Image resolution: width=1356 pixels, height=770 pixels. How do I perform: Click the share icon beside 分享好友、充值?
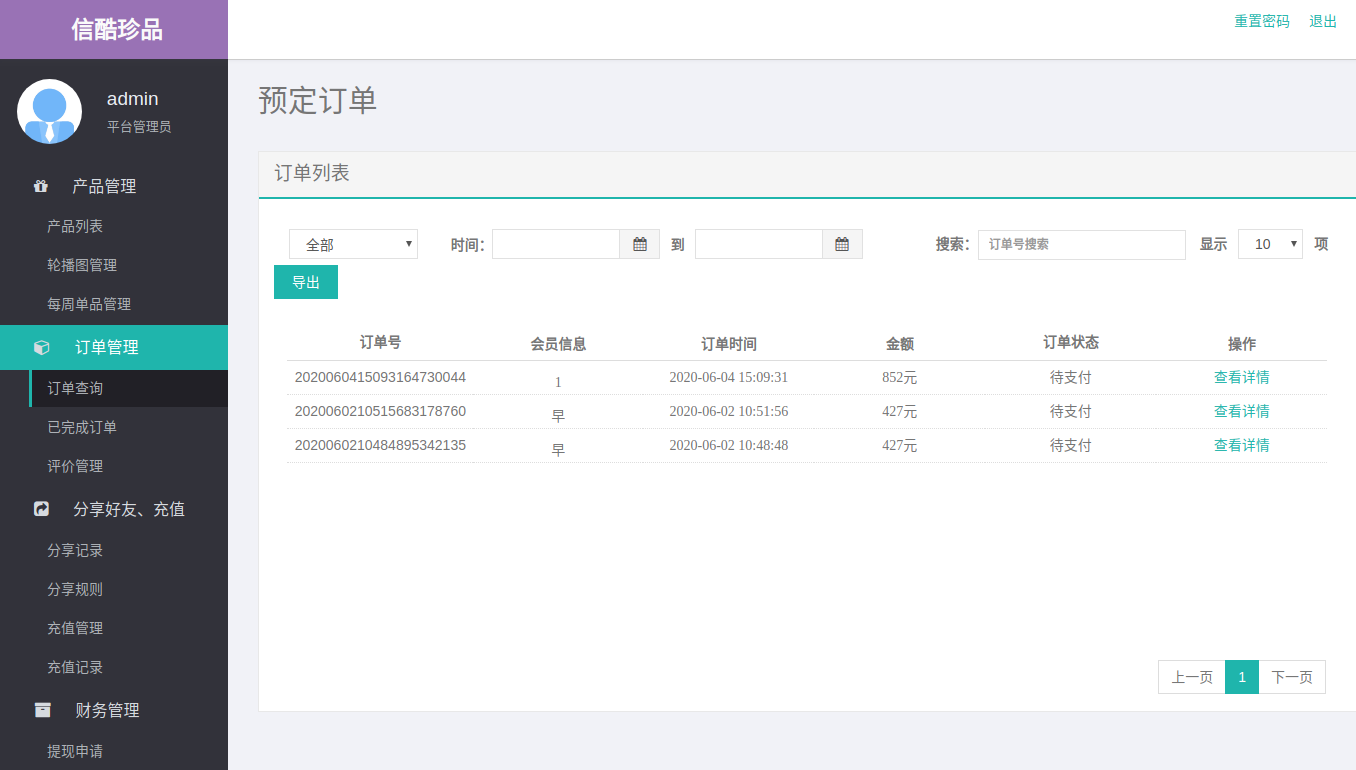point(41,509)
